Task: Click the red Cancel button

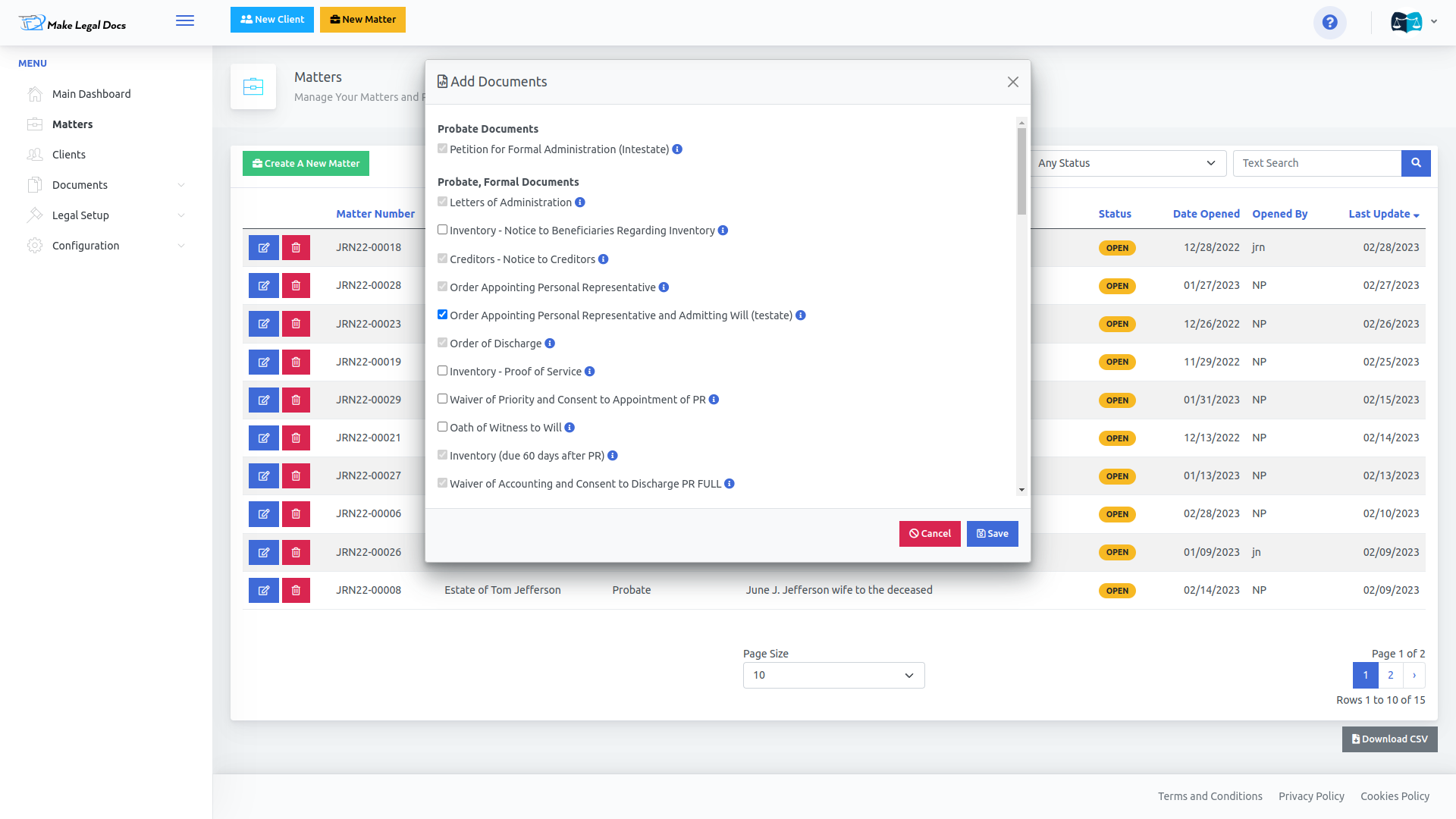Action: click(930, 534)
